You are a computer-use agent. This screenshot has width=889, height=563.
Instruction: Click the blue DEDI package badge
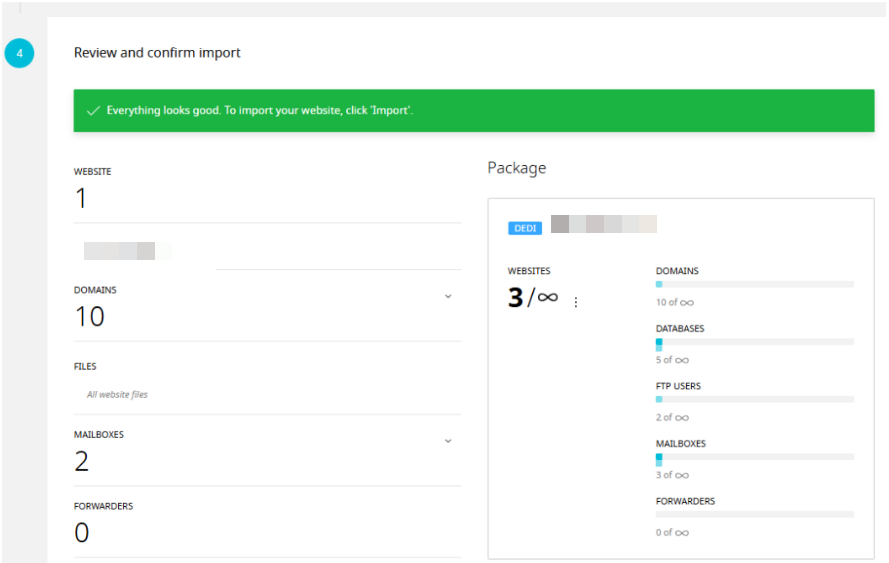point(524,228)
